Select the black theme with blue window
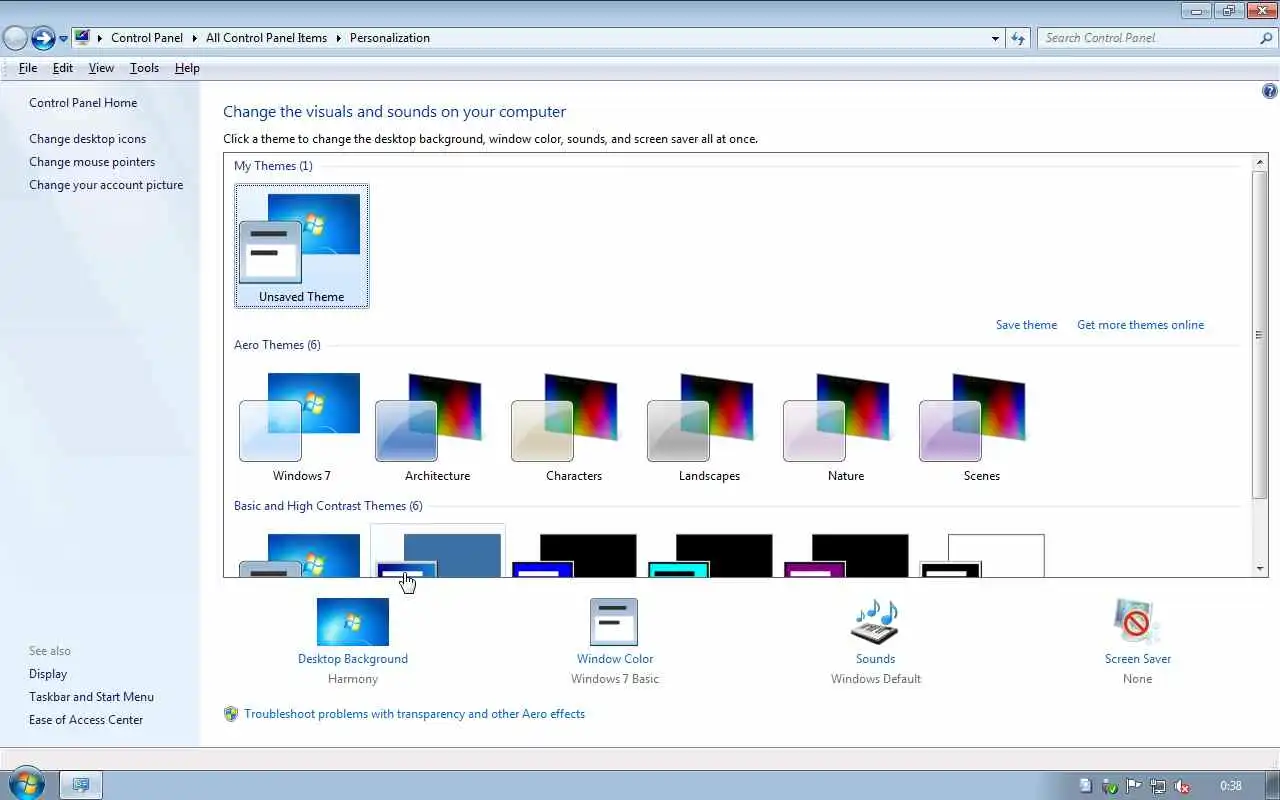 [574, 555]
